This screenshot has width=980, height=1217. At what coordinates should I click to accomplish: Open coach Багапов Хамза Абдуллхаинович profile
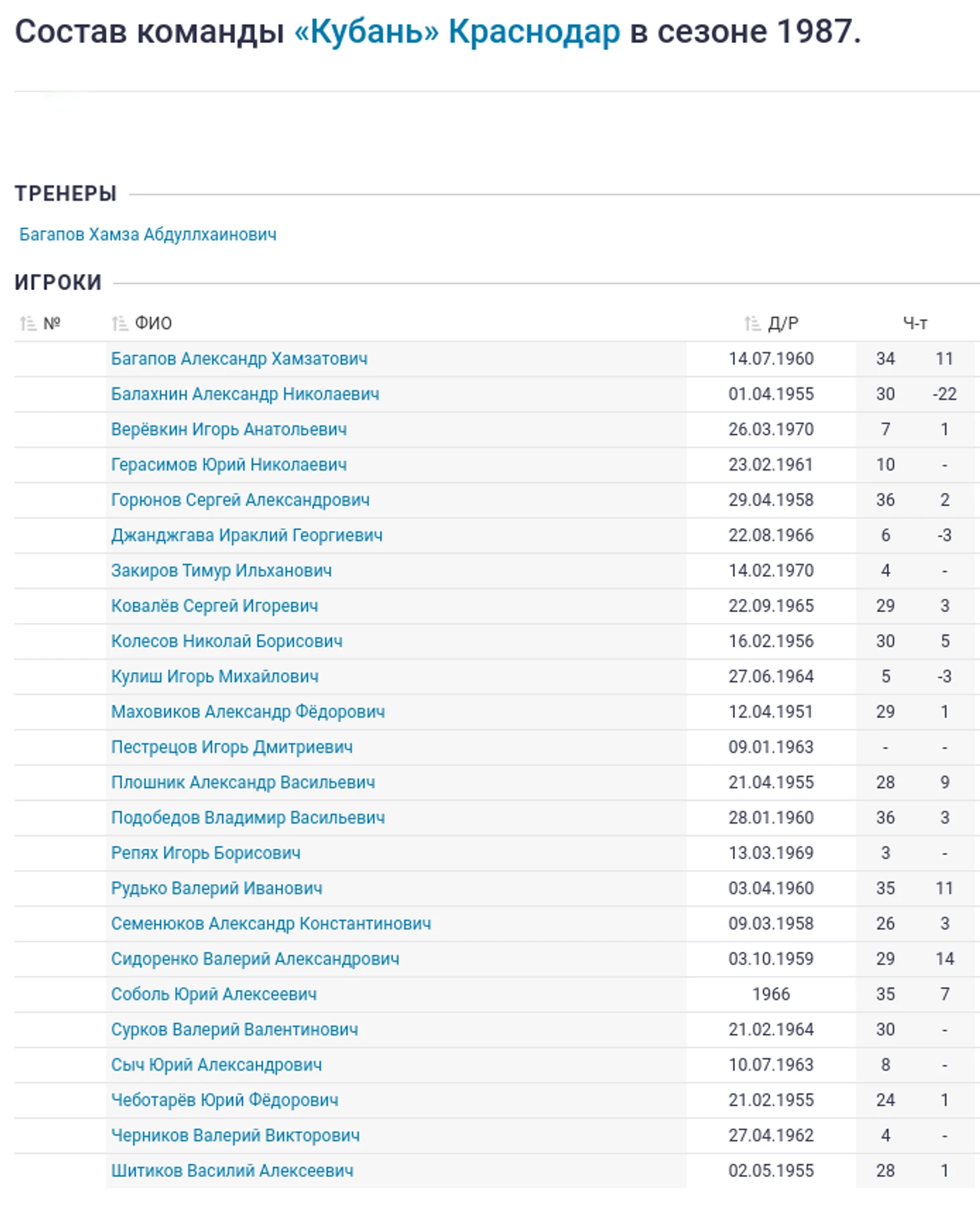click(148, 234)
